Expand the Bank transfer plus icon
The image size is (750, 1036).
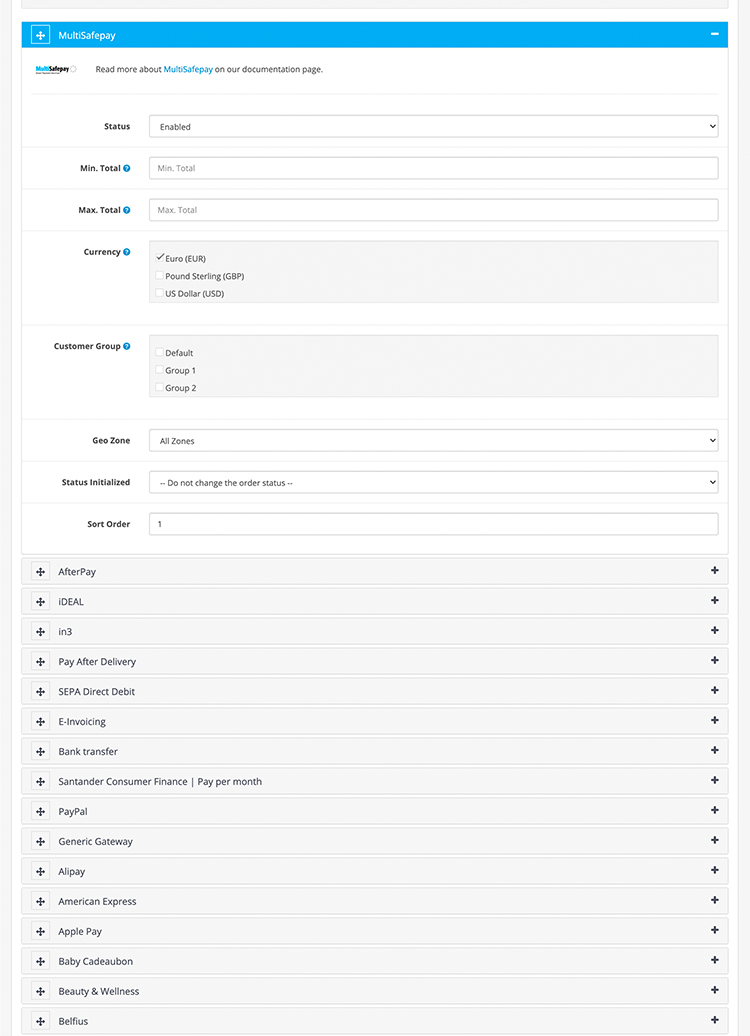coord(714,750)
